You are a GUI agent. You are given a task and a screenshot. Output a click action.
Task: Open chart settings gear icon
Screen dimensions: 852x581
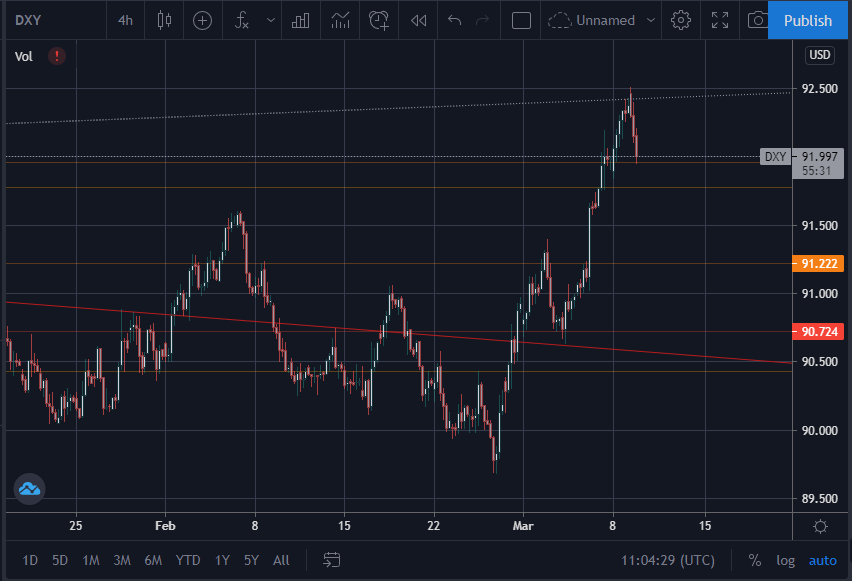[x=681, y=21]
